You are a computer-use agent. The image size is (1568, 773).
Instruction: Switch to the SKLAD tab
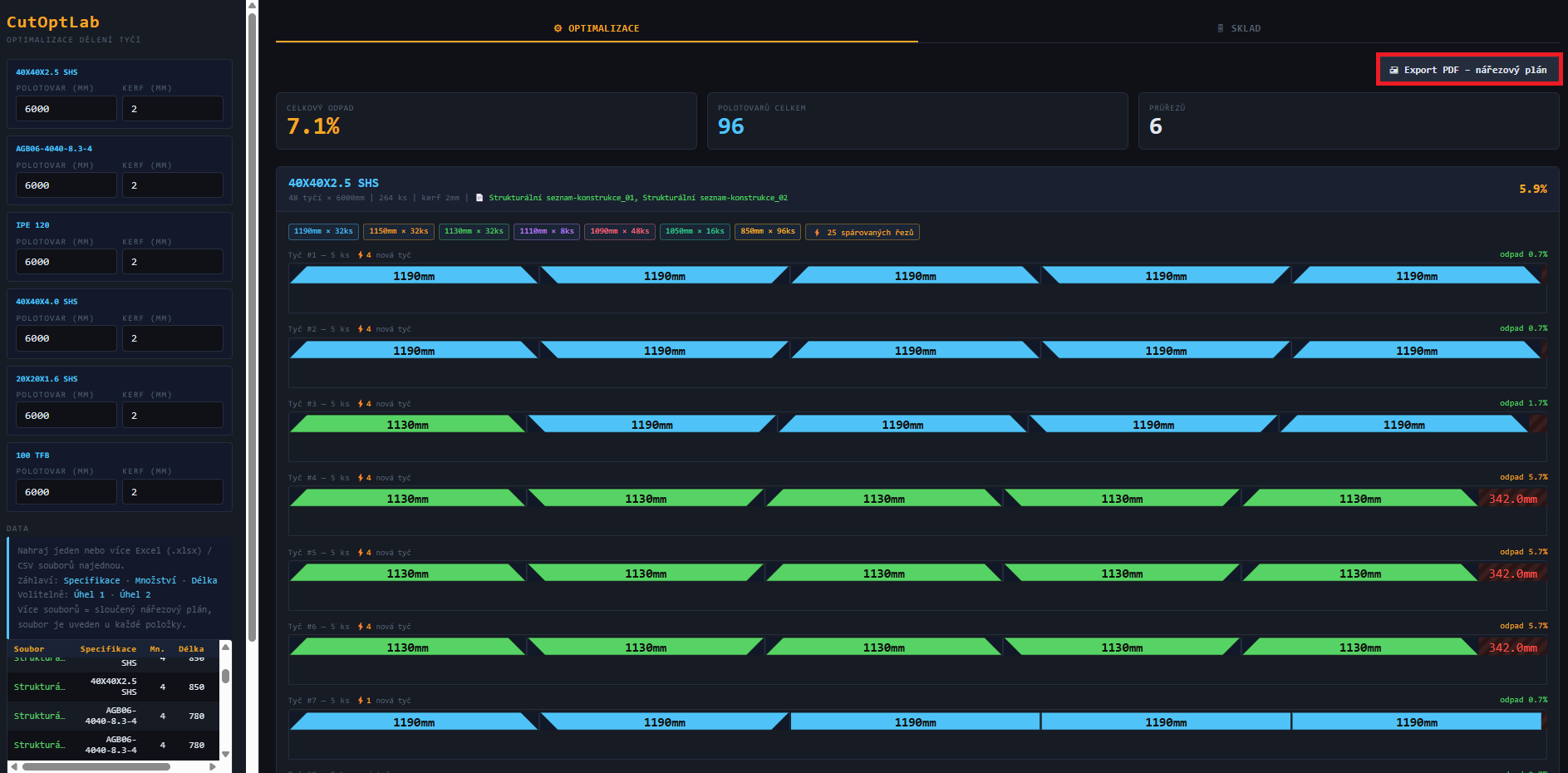tap(1238, 28)
